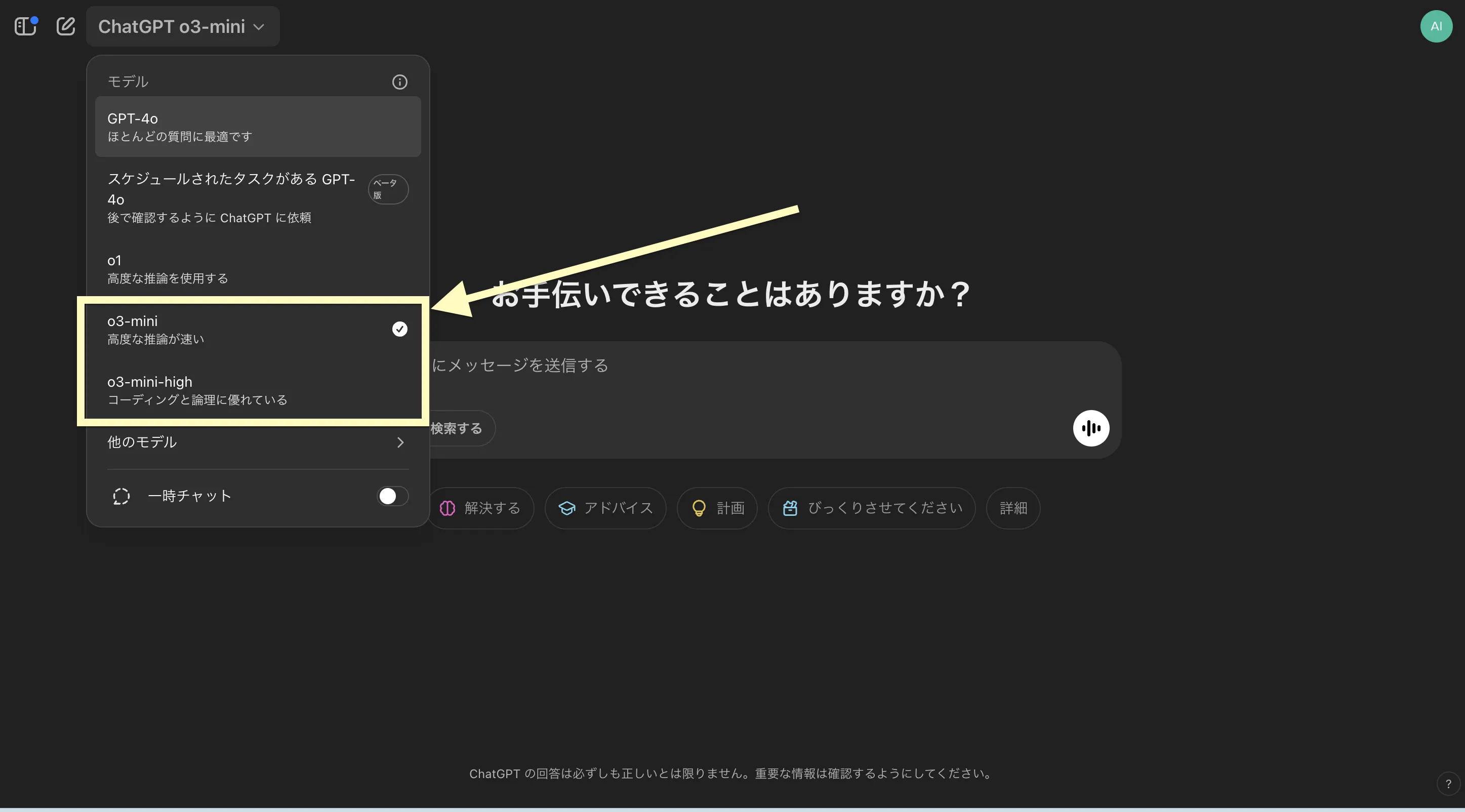The width and height of the screenshot is (1465, 812).
Task: Select GPT-4o with scheduled tasks
Action: tap(258, 197)
